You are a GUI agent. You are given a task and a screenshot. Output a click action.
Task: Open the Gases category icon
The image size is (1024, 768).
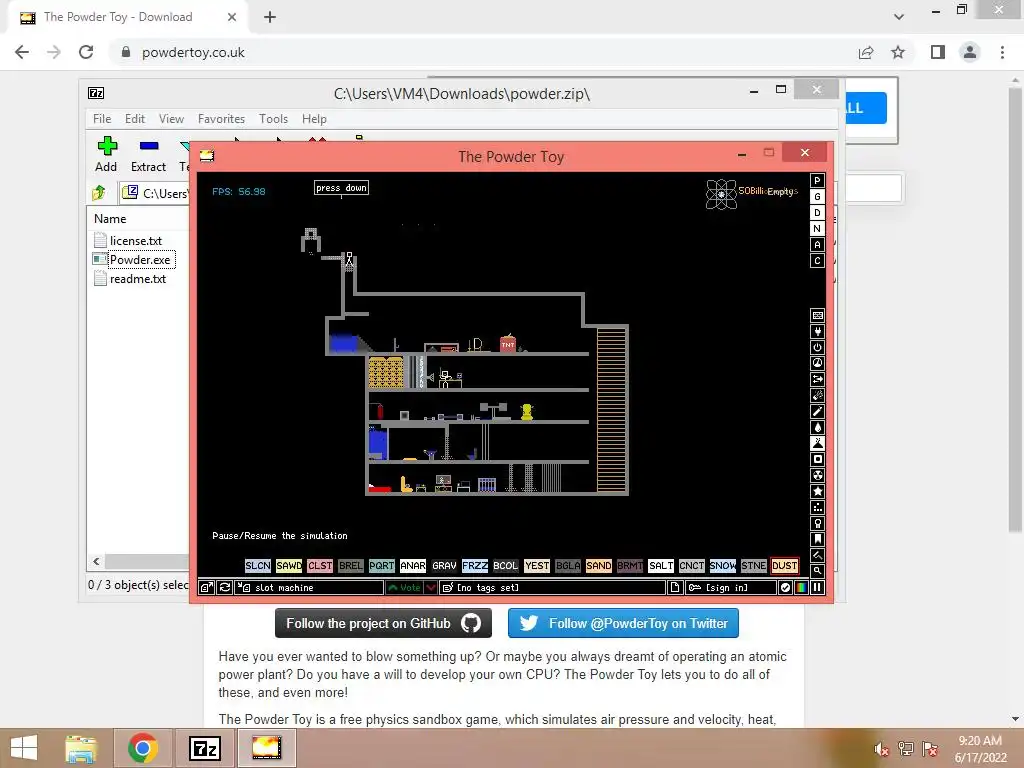pos(817,411)
